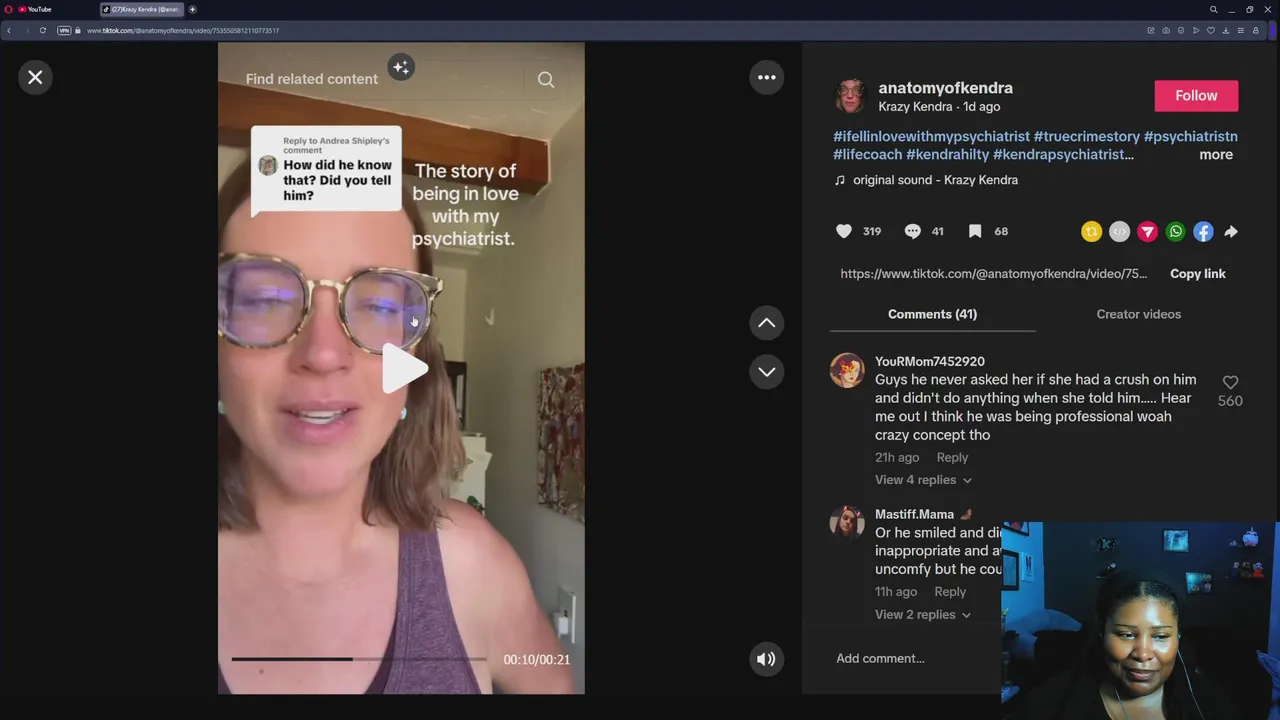Screen dimensions: 1280x720
Task: Open Mastiff.Mama's profile avatar
Action: point(847,522)
